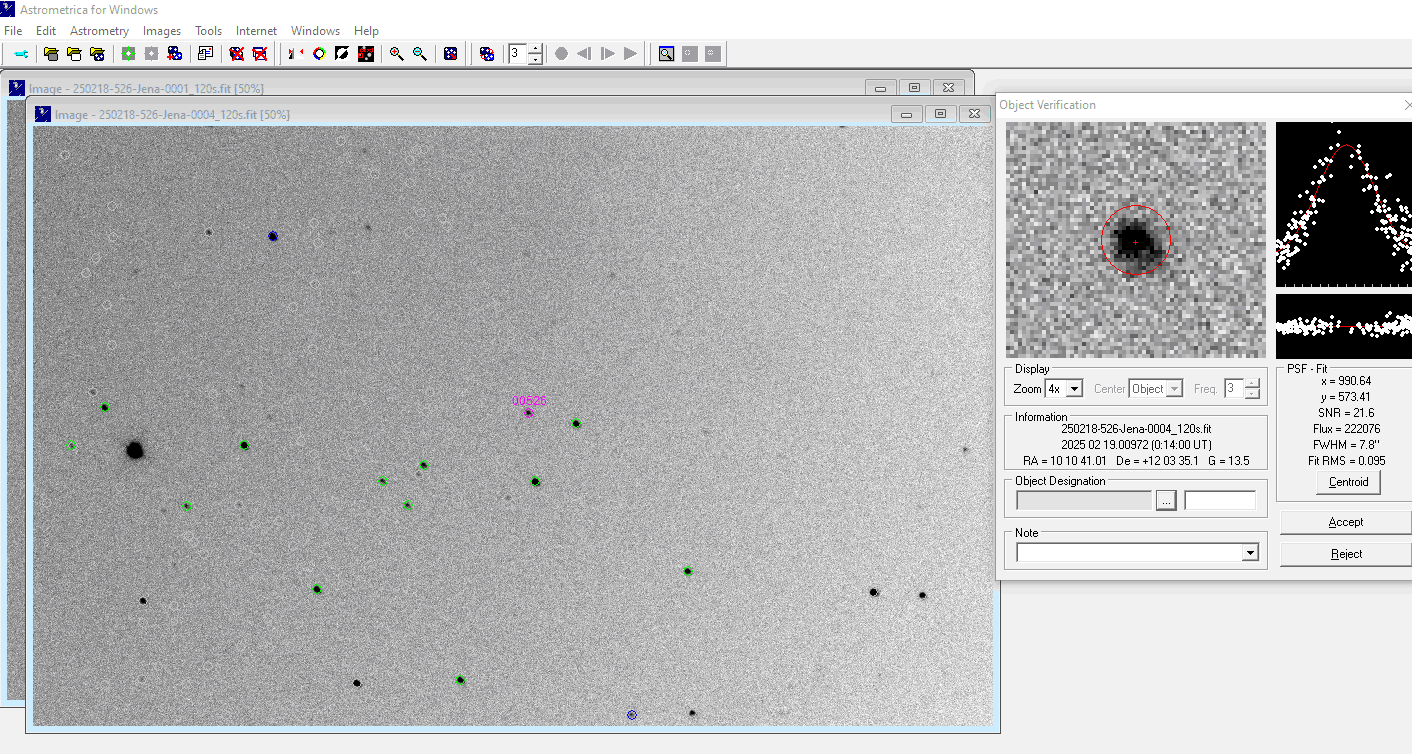Screen dimensions: 1412x754
Task: Open the Internet menu
Action: tap(257, 31)
